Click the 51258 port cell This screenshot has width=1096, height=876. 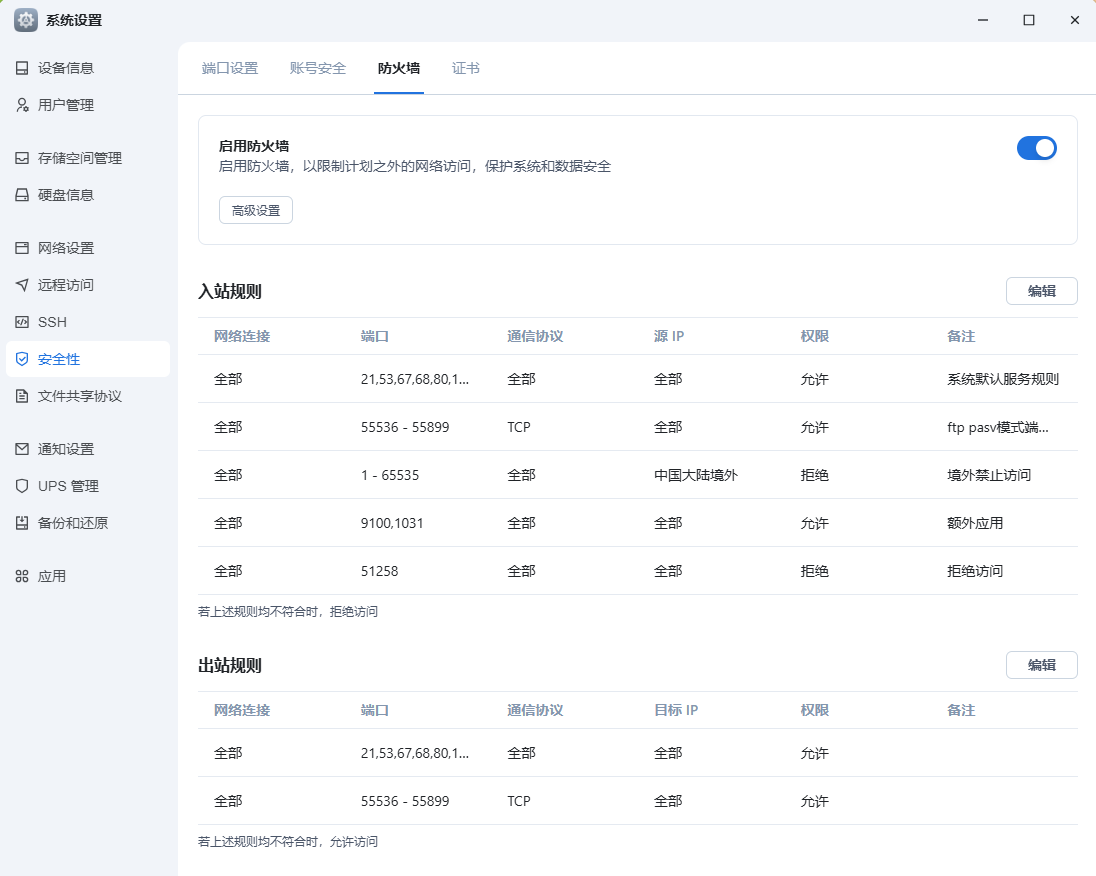click(380, 571)
